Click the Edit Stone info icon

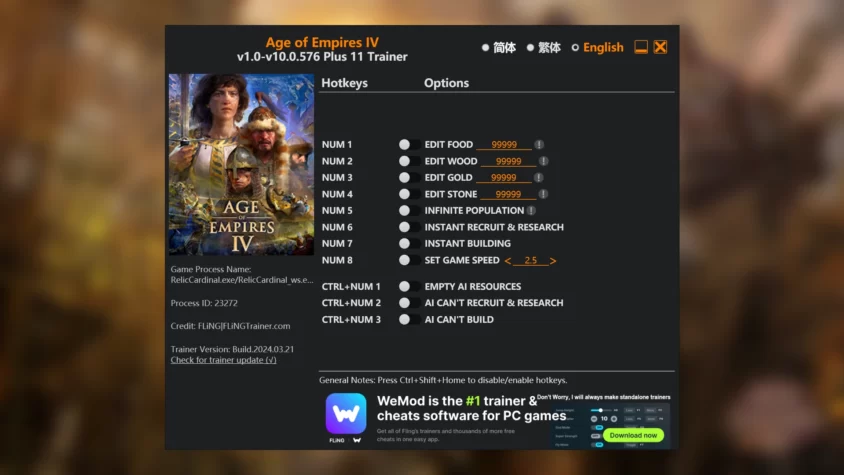[x=543, y=194]
